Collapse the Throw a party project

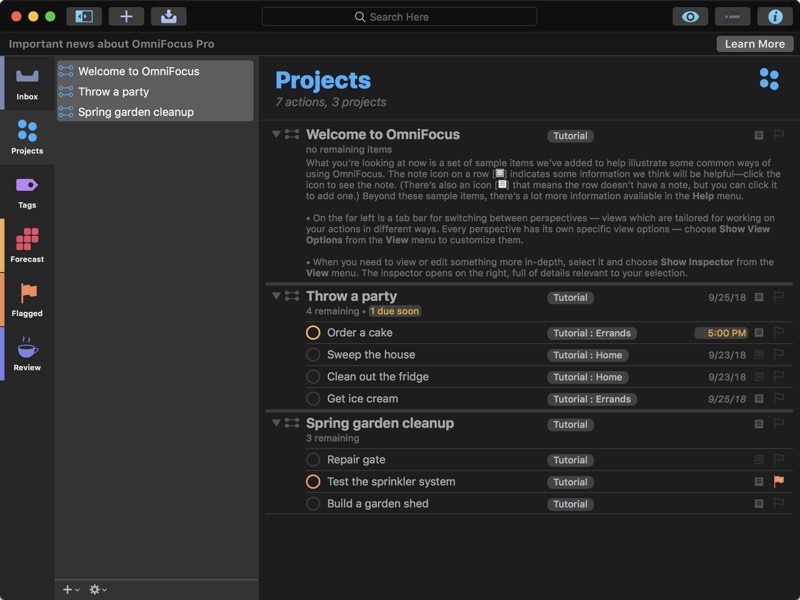point(276,295)
